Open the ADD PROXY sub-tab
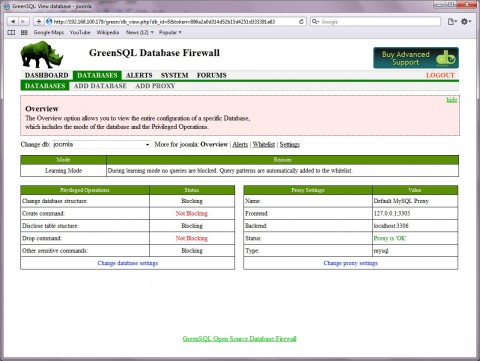Image resolution: width=480 pixels, height=361 pixels. [155, 86]
